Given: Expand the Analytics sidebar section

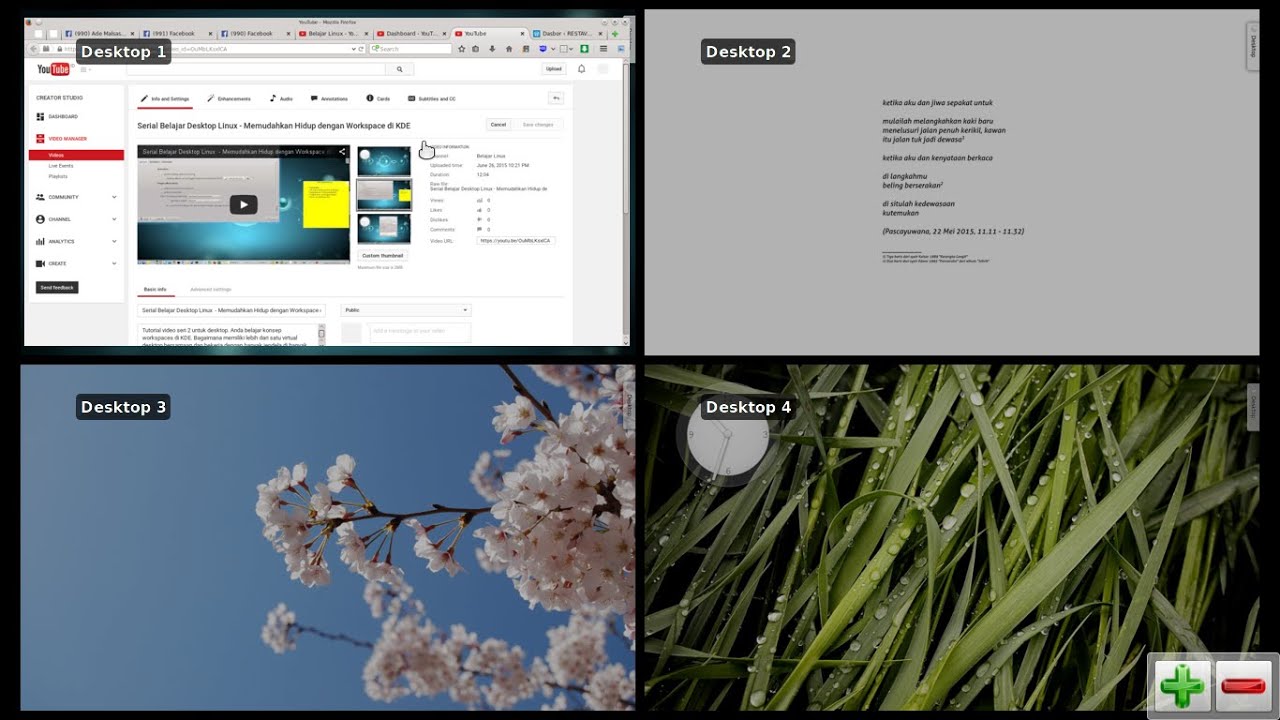Looking at the screenshot, I should (x=76, y=241).
